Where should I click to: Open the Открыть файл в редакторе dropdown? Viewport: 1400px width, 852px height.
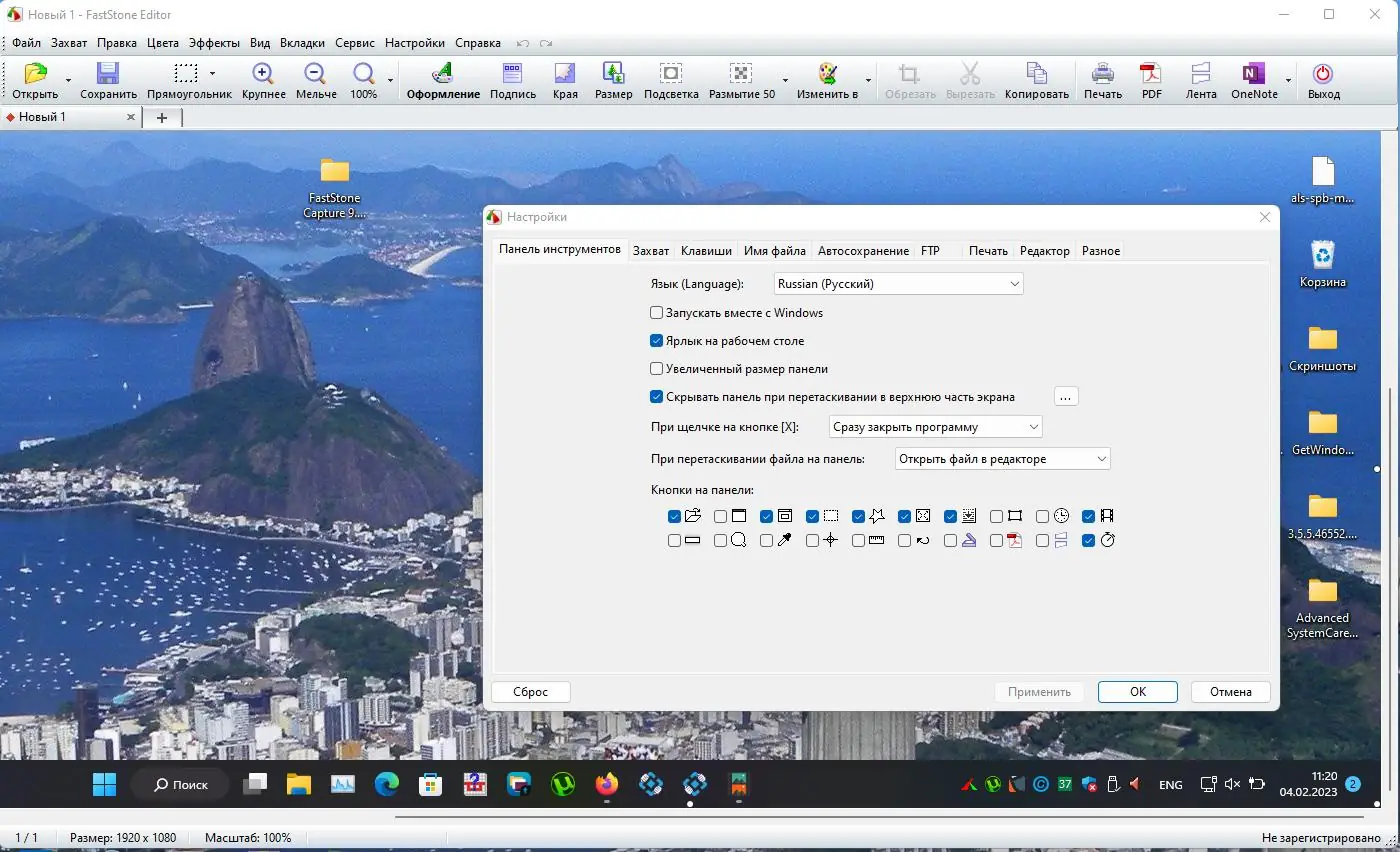tap(1002, 459)
